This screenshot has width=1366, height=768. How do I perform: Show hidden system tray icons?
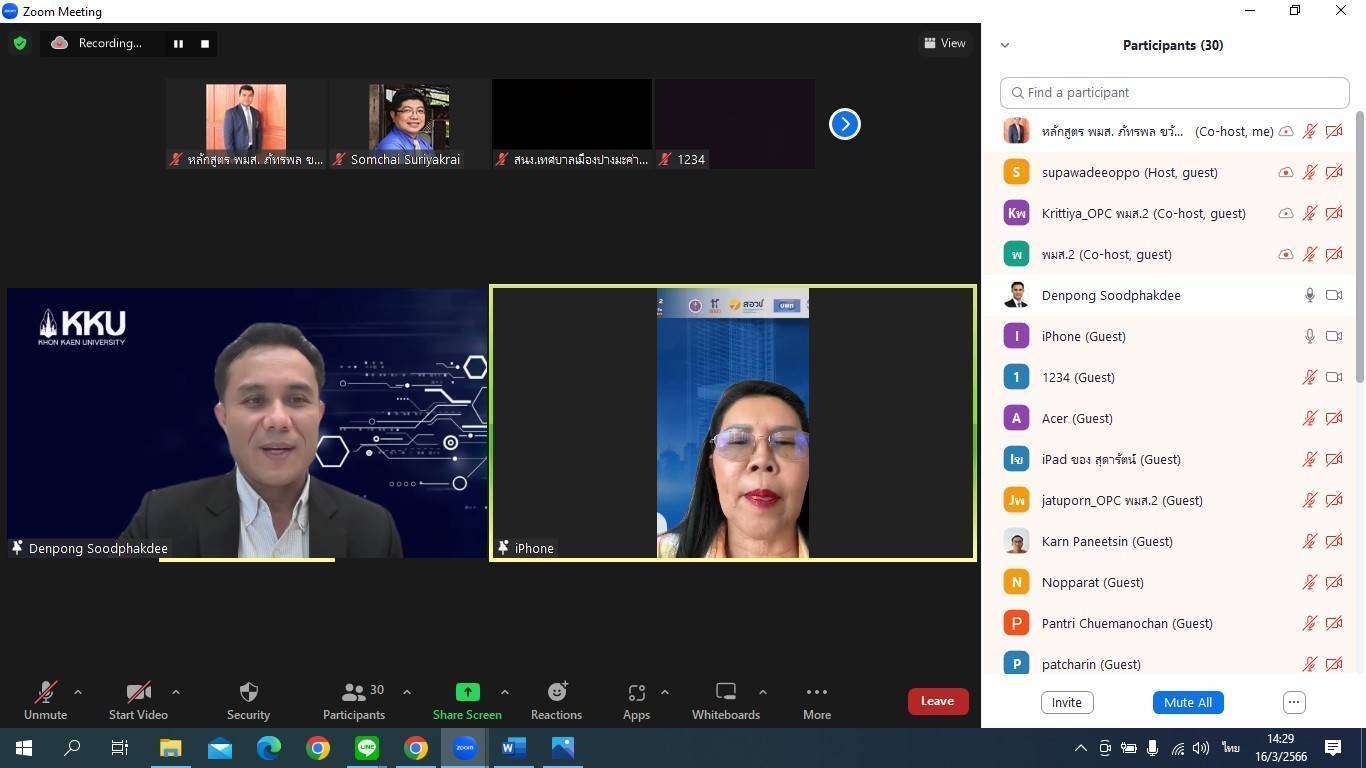1081,748
